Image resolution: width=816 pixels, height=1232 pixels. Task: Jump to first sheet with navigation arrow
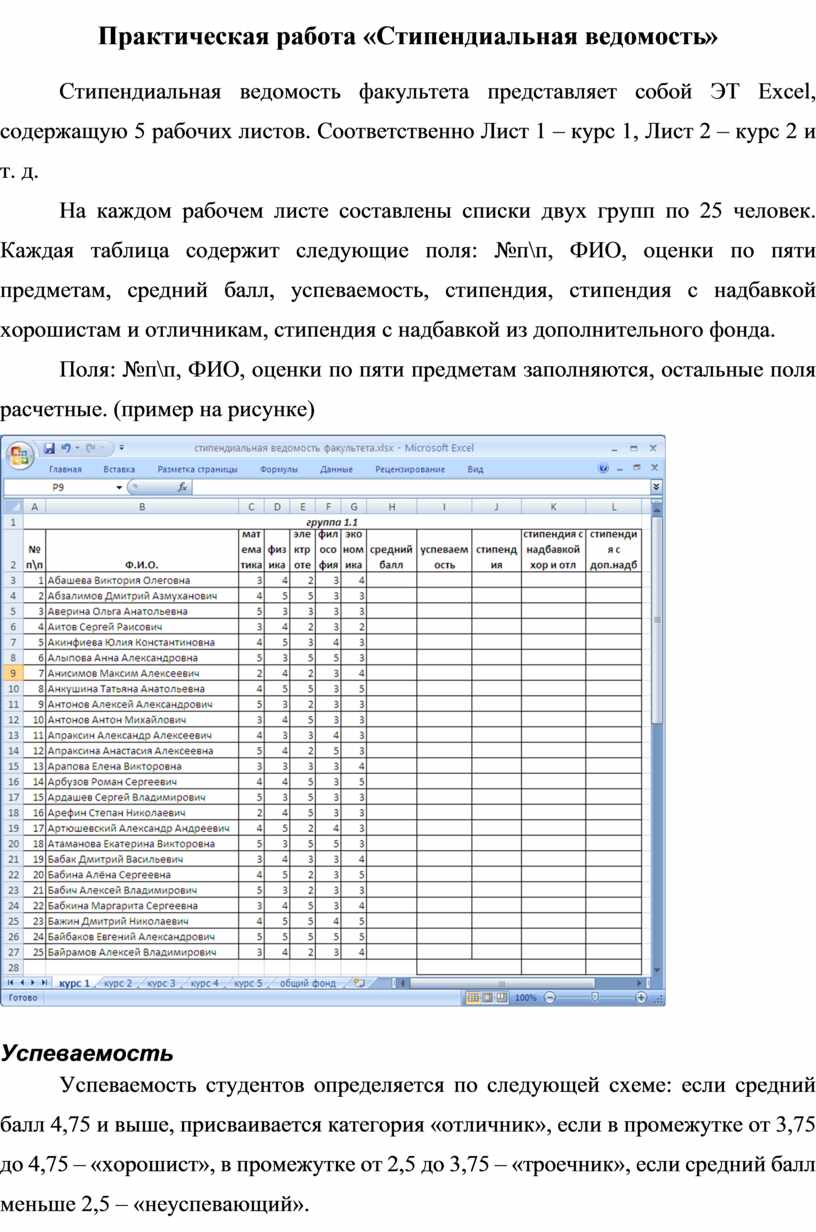tap(11, 984)
